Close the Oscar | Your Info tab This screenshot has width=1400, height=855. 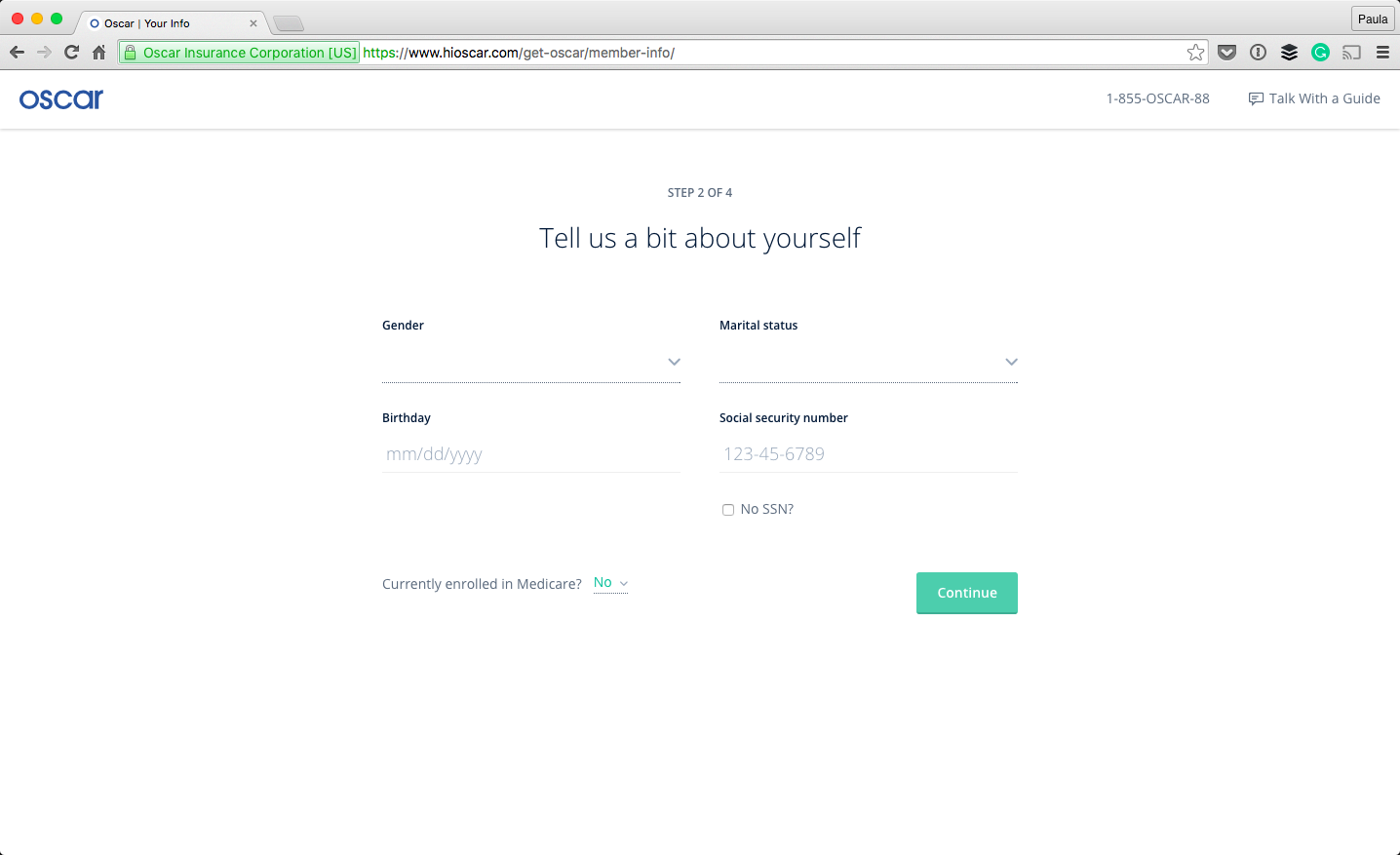(253, 23)
